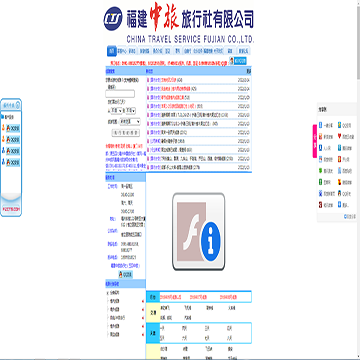Click the Kaixin red share icon
The height and width of the screenshot is (360, 360).
point(340,159)
